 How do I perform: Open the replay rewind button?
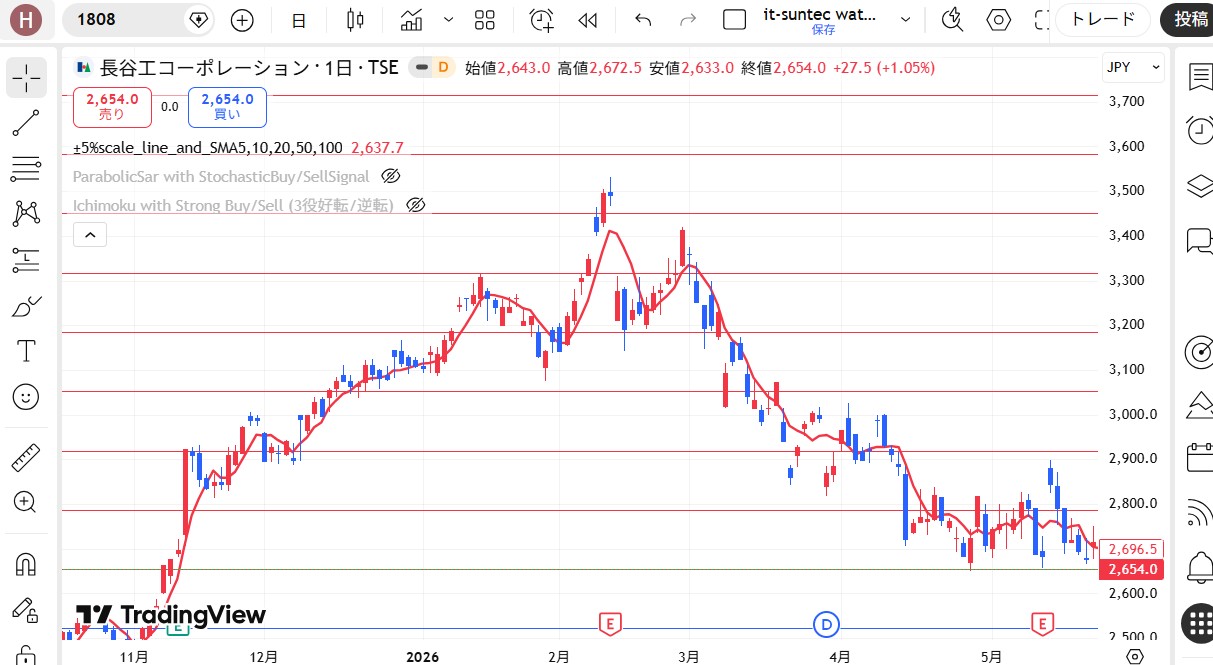[588, 19]
